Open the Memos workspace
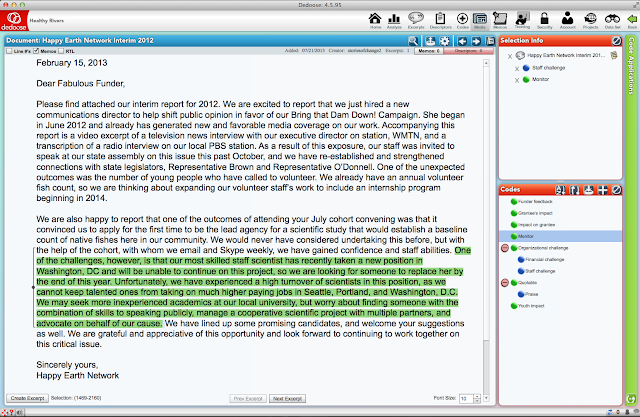Viewport: 640px width, 417px height. pos(500,20)
